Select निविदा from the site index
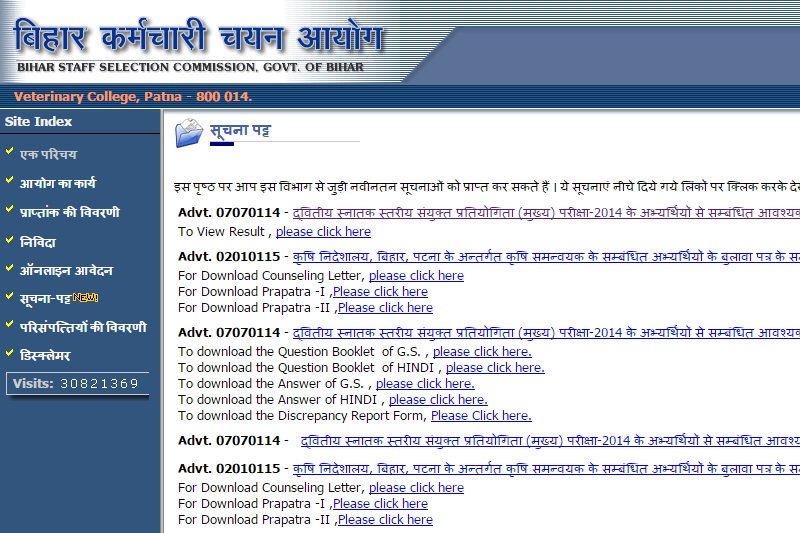This screenshot has width=800, height=533. tap(38, 241)
